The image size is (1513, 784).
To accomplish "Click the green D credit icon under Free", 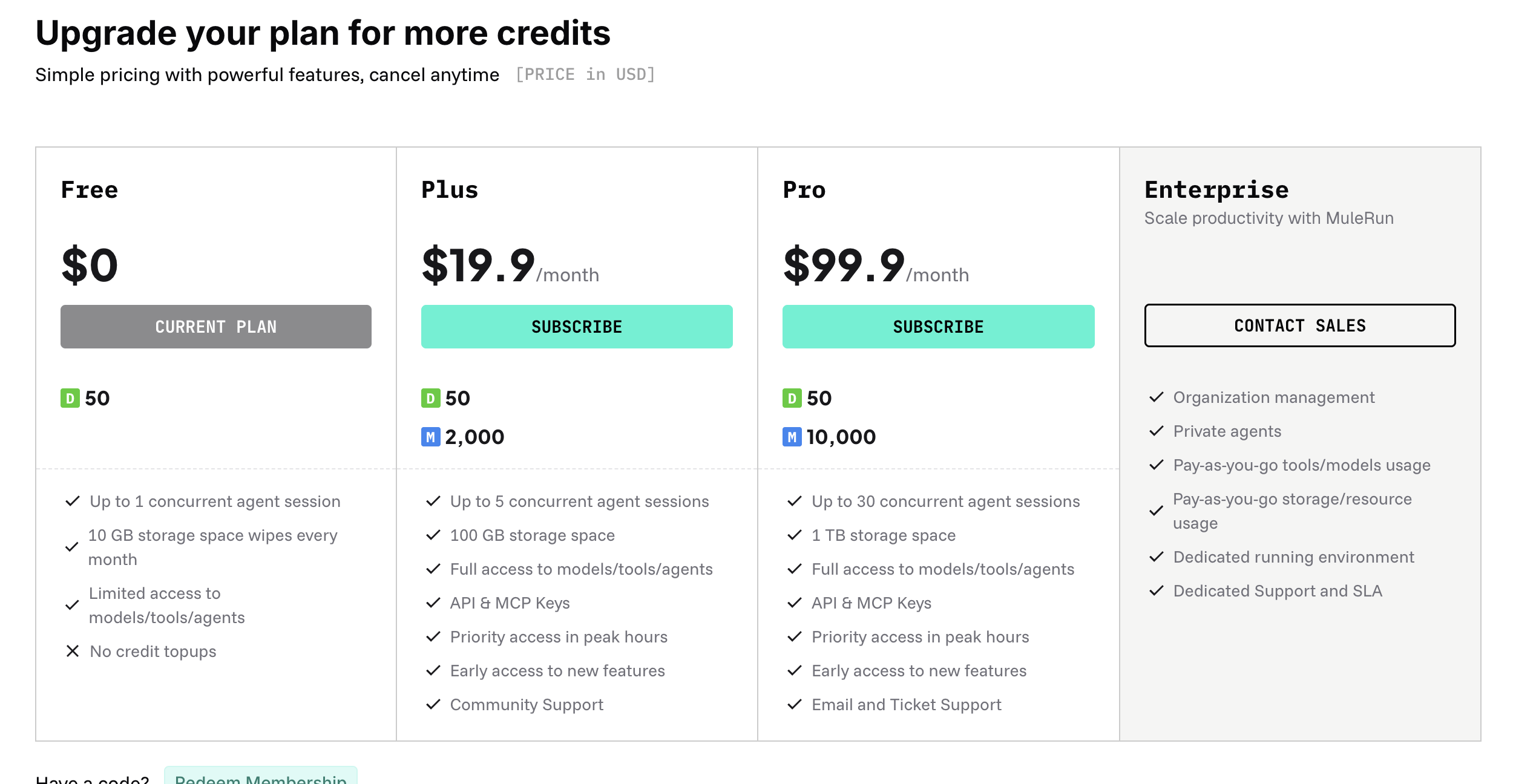I will (70, 398).
